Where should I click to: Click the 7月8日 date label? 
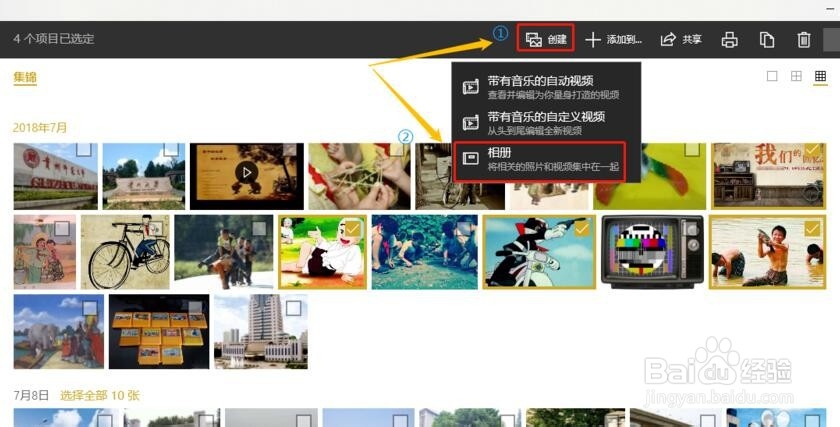31,396
